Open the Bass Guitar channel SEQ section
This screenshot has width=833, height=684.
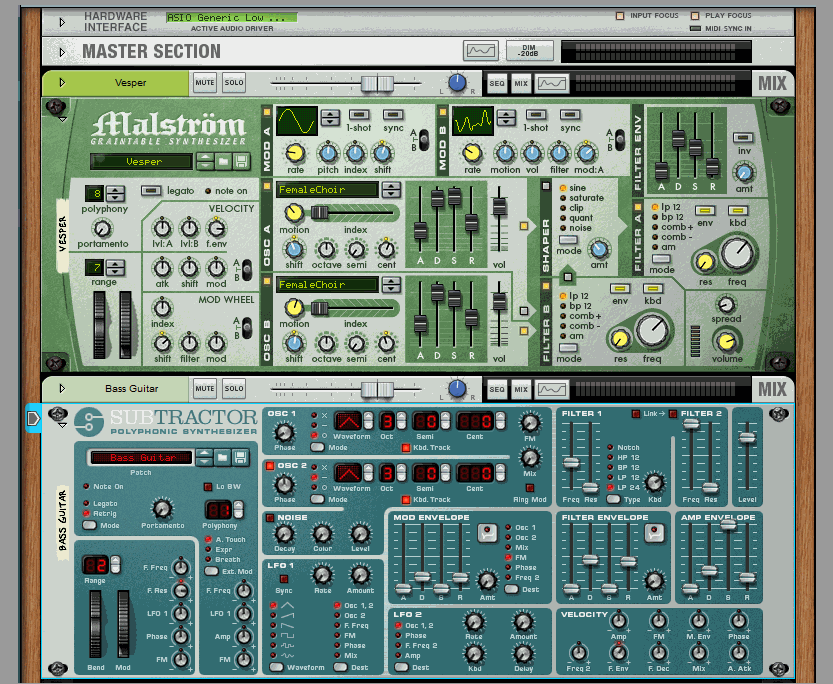click(x=497, y=389)
